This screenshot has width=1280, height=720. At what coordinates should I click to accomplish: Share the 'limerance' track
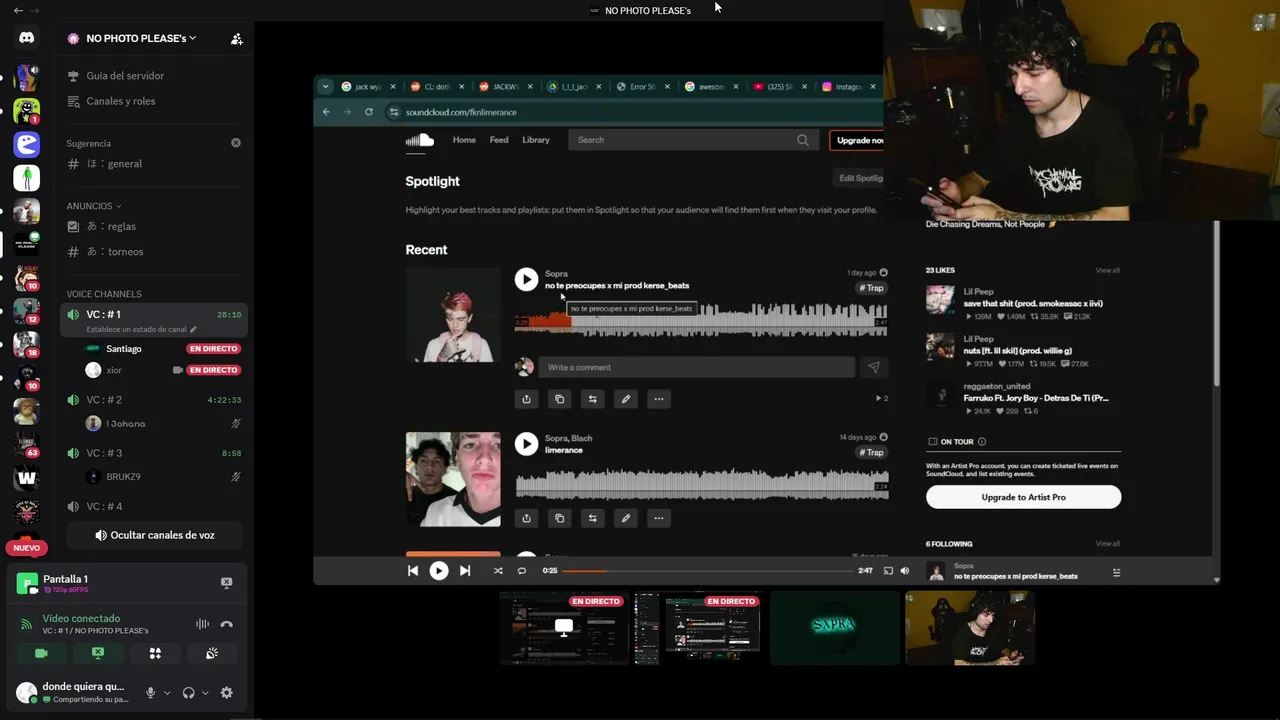click(x=526, y=518)
